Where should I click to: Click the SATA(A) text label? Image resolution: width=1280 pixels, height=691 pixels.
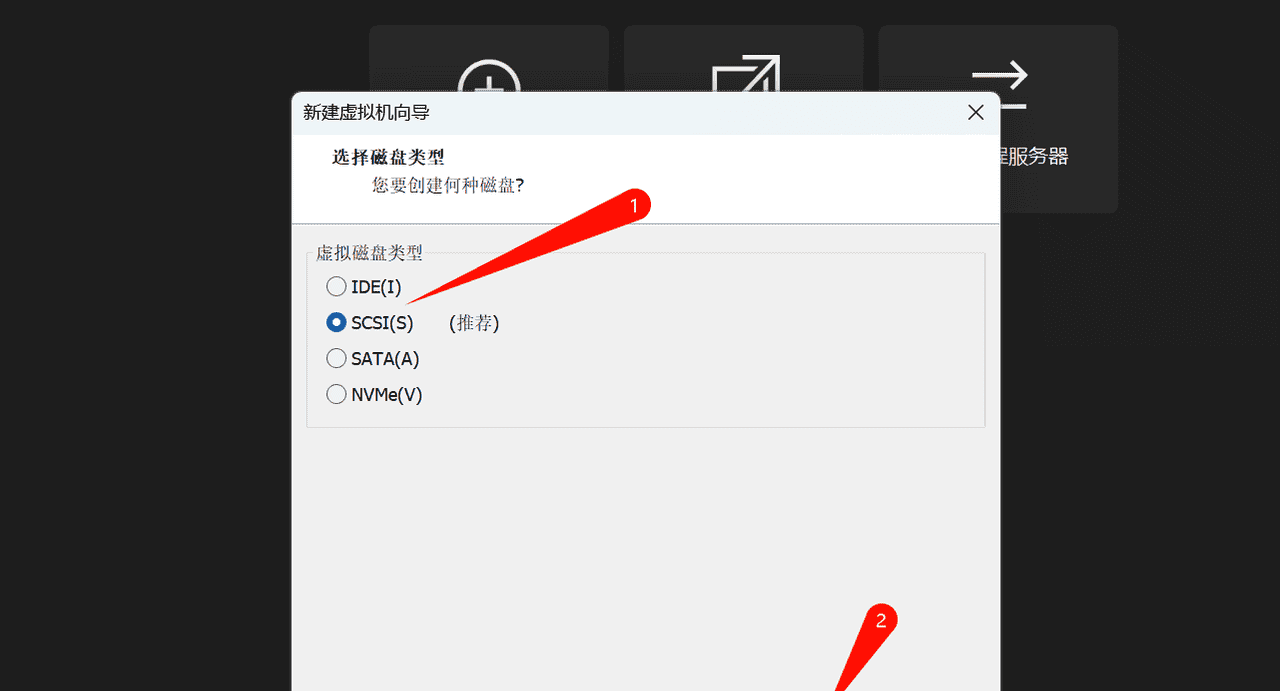click(385, 358)
